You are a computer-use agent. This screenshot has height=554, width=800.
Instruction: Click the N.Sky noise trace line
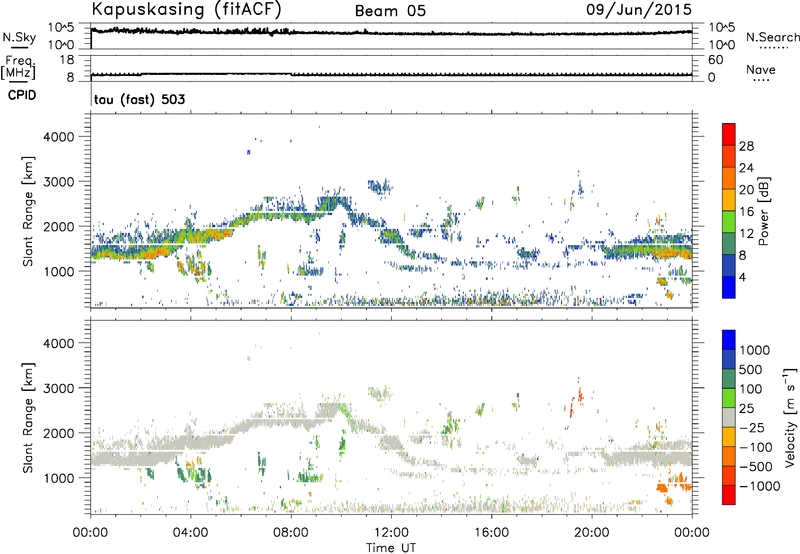click(391, 32)
